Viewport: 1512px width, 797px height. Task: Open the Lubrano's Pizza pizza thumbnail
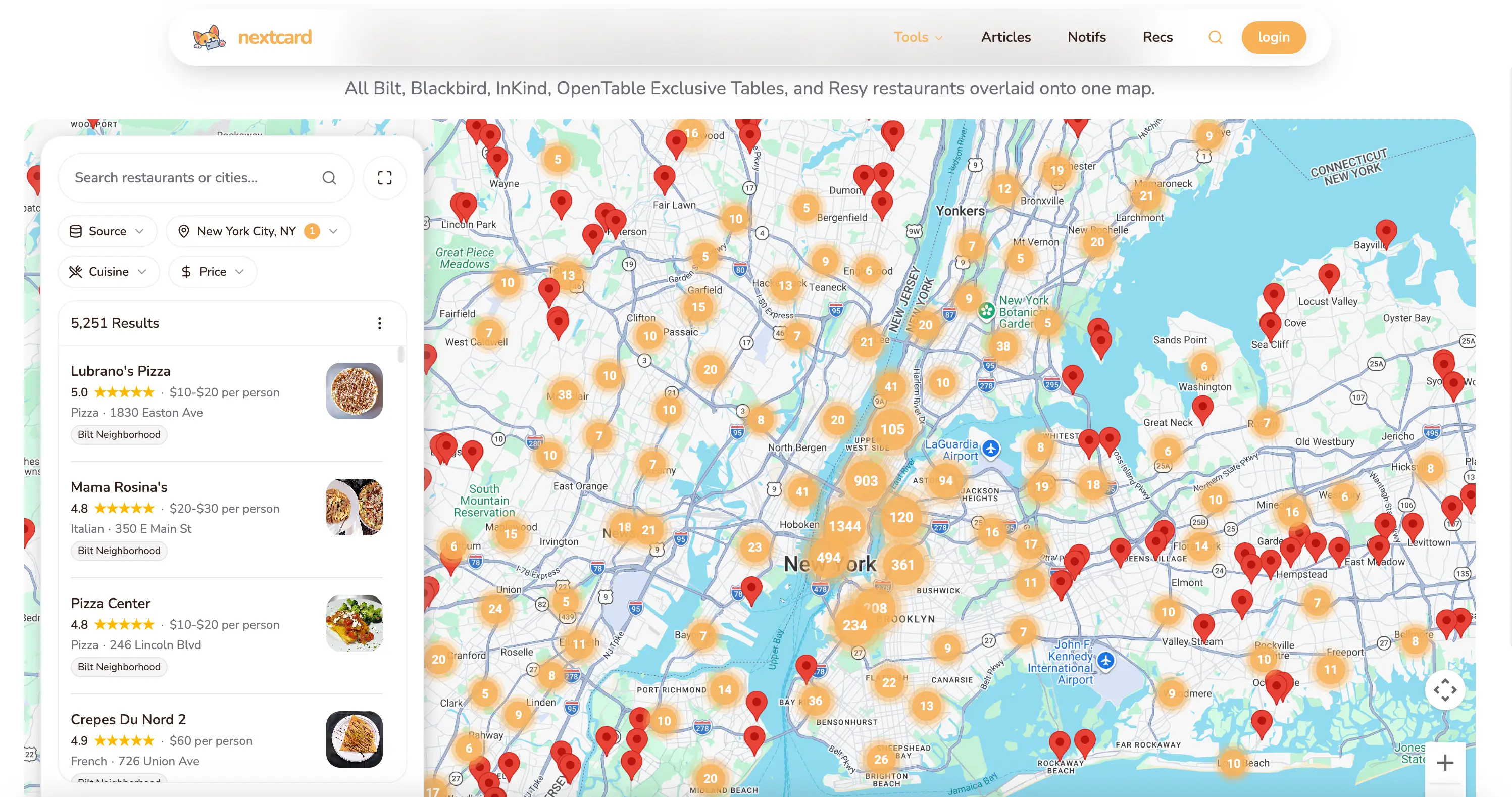pos(354,391)
